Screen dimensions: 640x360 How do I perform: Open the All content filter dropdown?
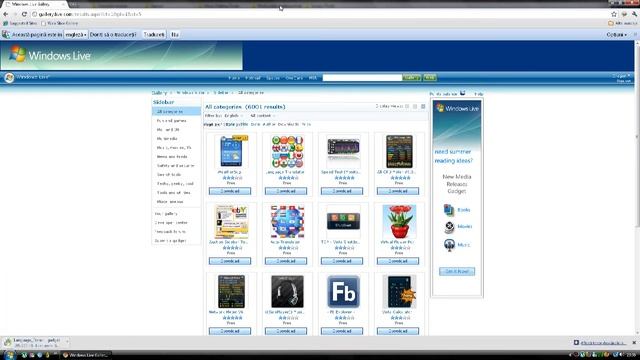click(262, 116)
